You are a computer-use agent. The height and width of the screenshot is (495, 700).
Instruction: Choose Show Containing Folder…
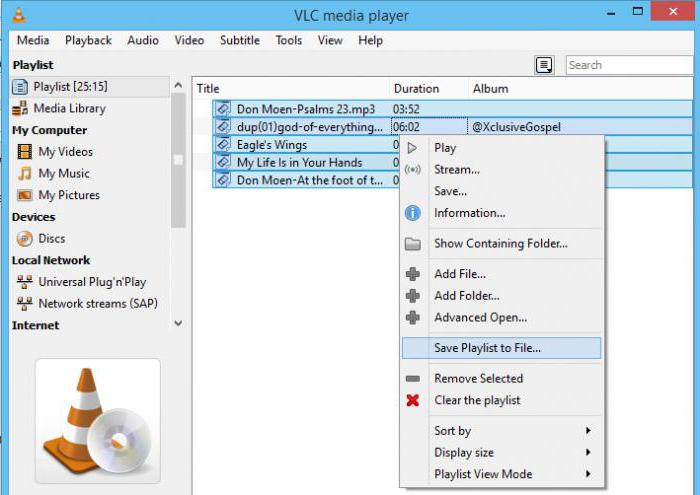pyautogui.click(x=501, y=244)
